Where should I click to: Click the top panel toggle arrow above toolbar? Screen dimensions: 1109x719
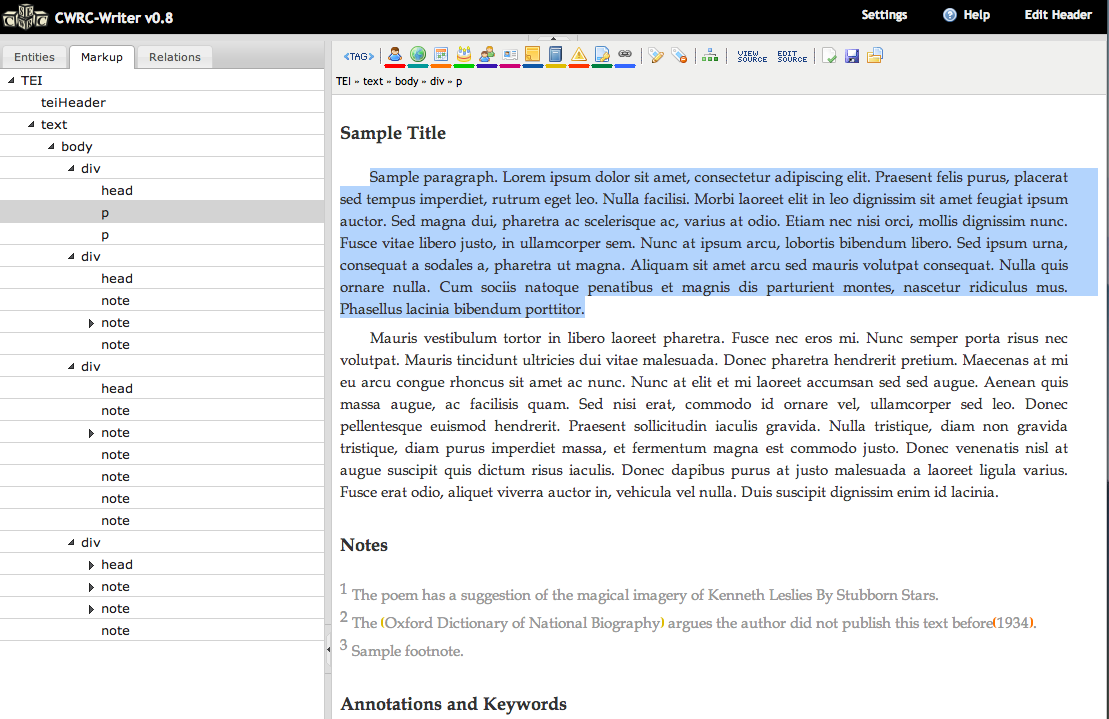pos(553,38)
